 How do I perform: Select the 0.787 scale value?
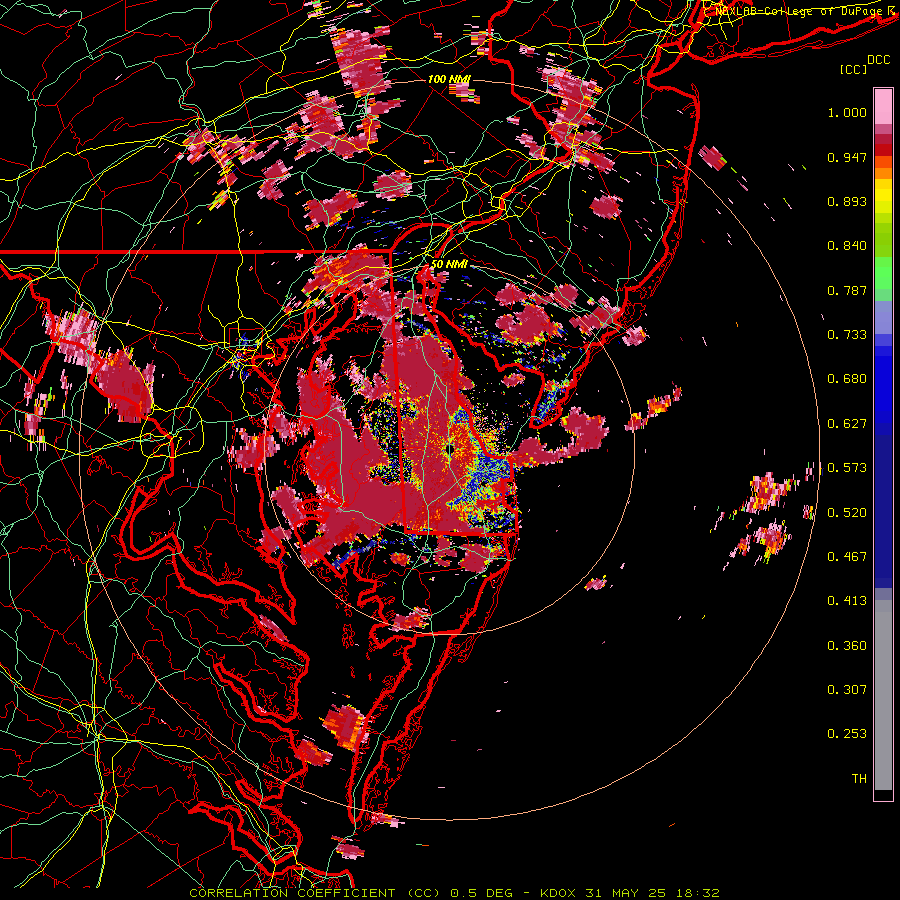(847, 290)
